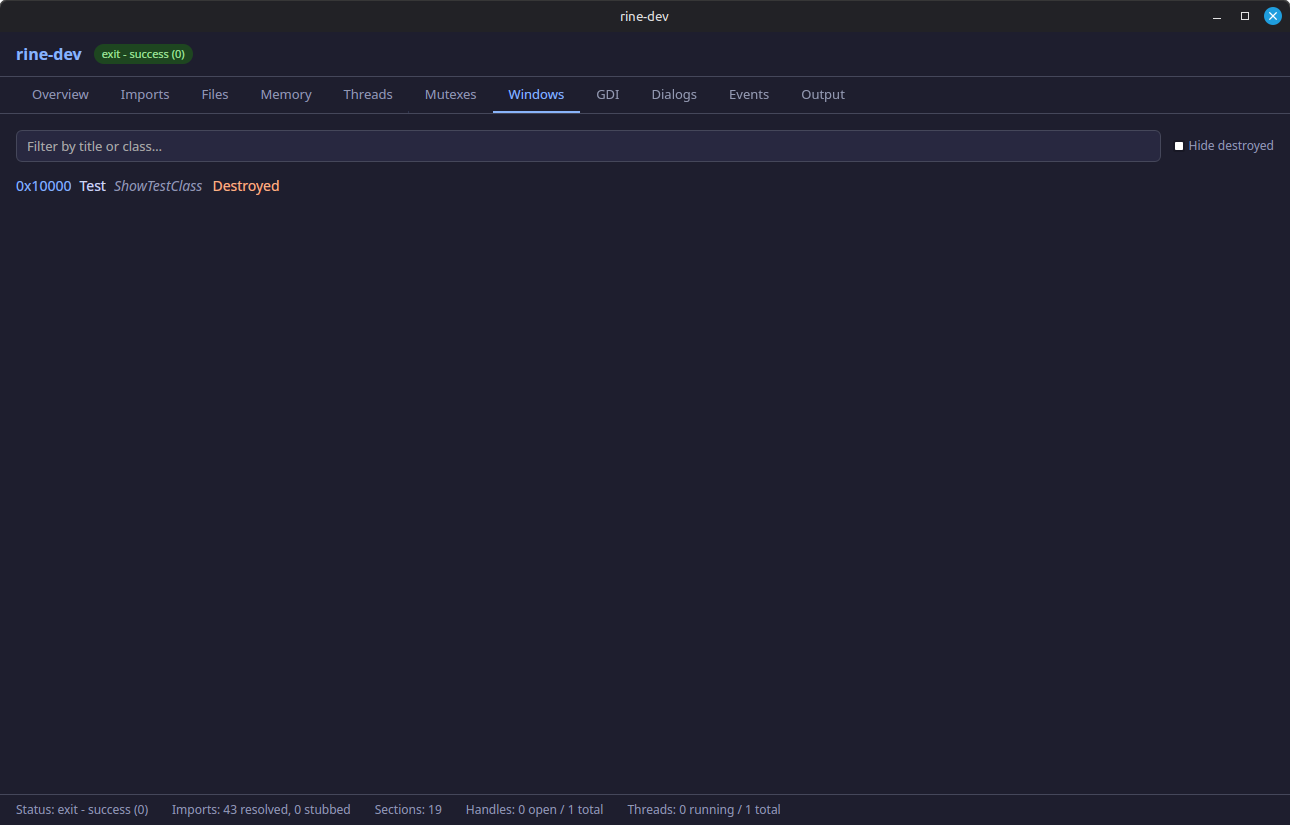Switch to the Threads tab
1290x825 pixels.
click(x=368, y=94)
